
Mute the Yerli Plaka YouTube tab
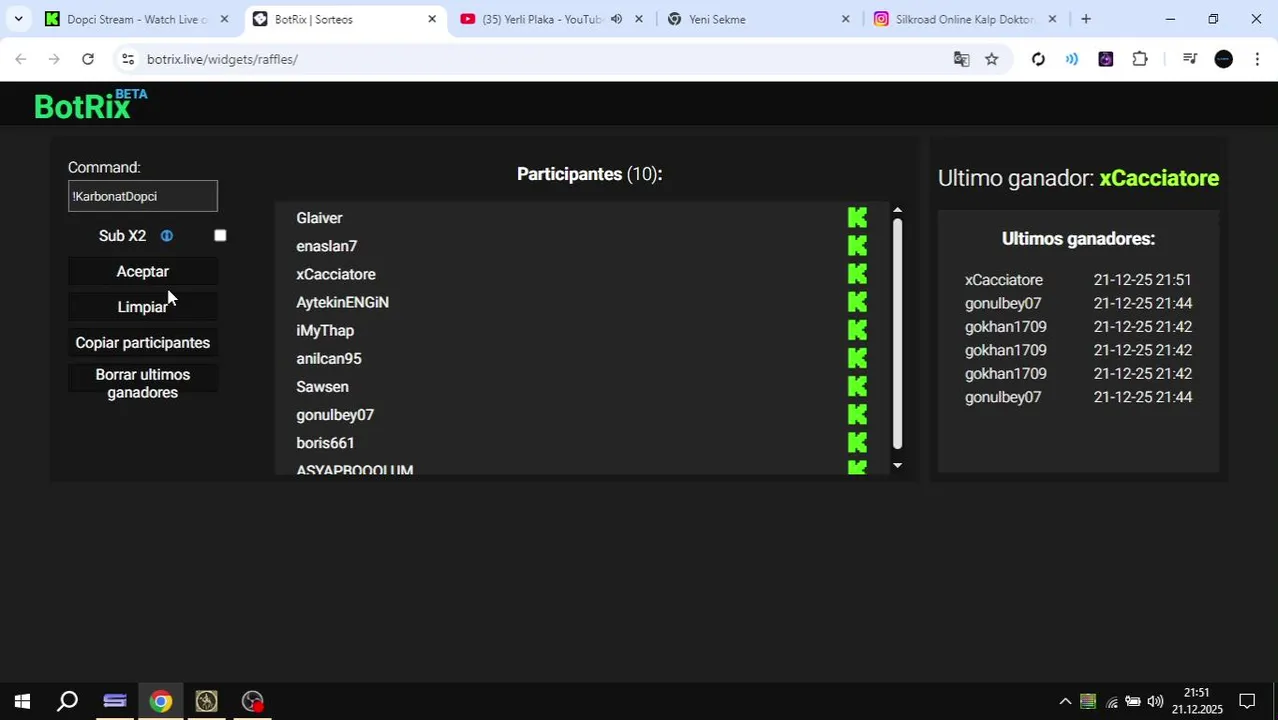tap(616, 19)
